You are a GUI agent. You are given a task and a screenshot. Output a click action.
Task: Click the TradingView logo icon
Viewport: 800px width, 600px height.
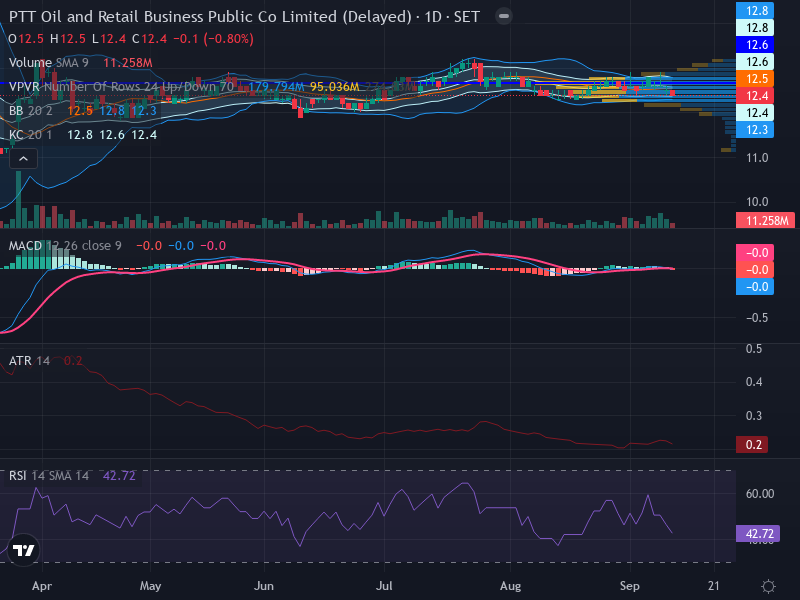click(23, 550)
